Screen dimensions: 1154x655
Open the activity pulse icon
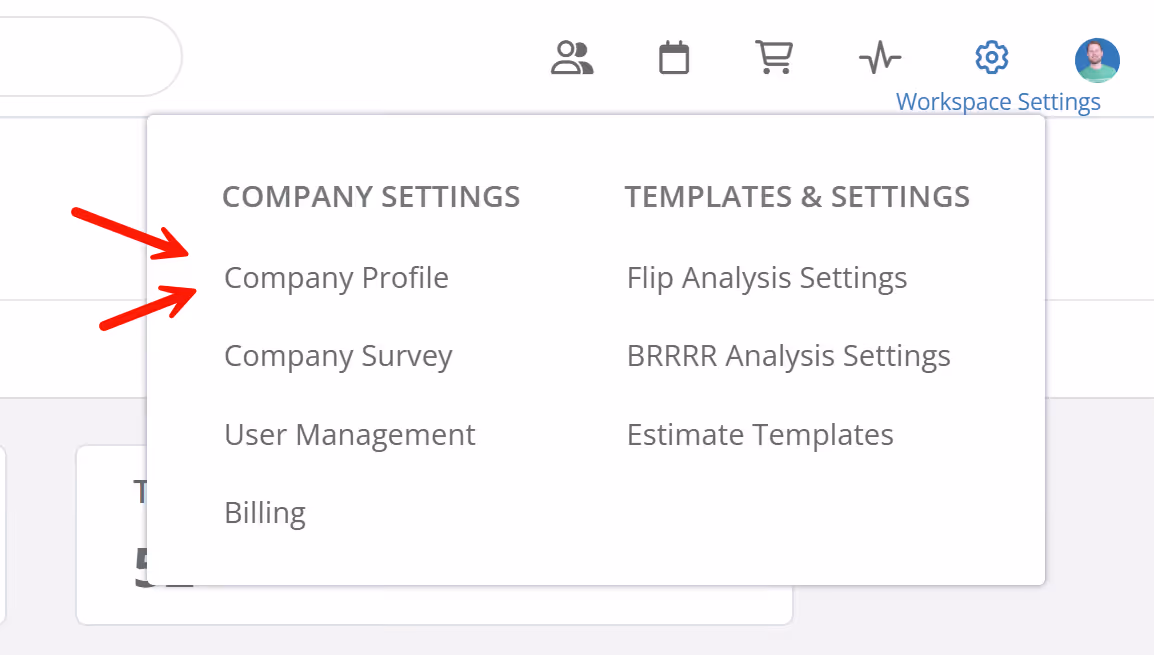879,57
